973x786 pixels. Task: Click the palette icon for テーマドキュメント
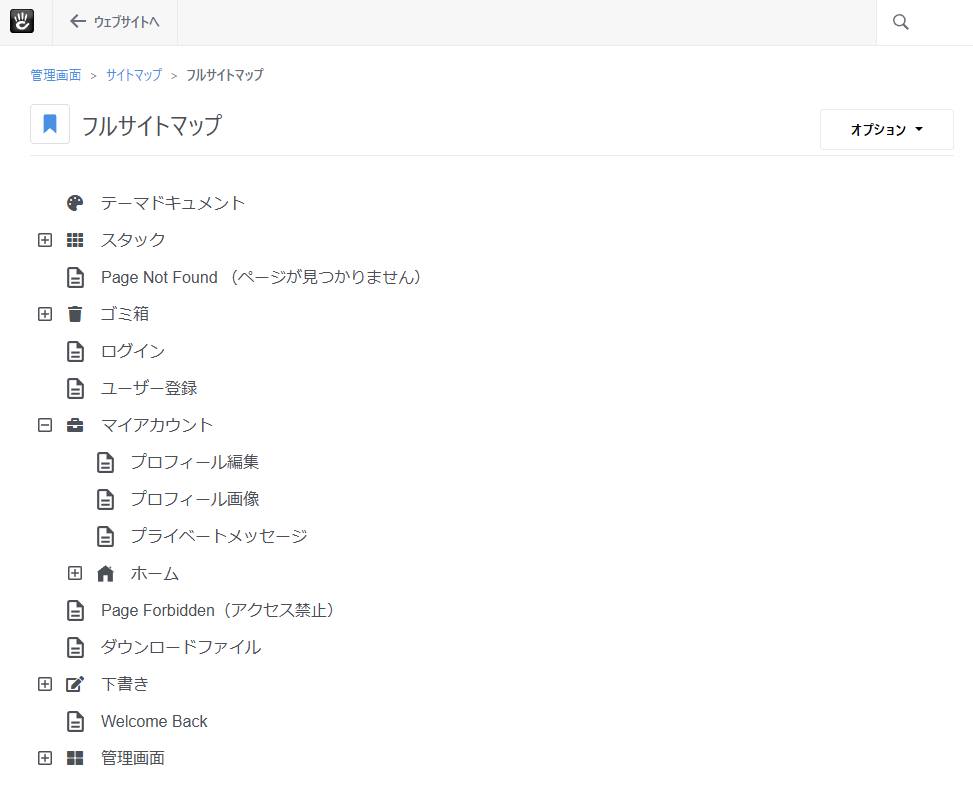click(x=75, y=203)
